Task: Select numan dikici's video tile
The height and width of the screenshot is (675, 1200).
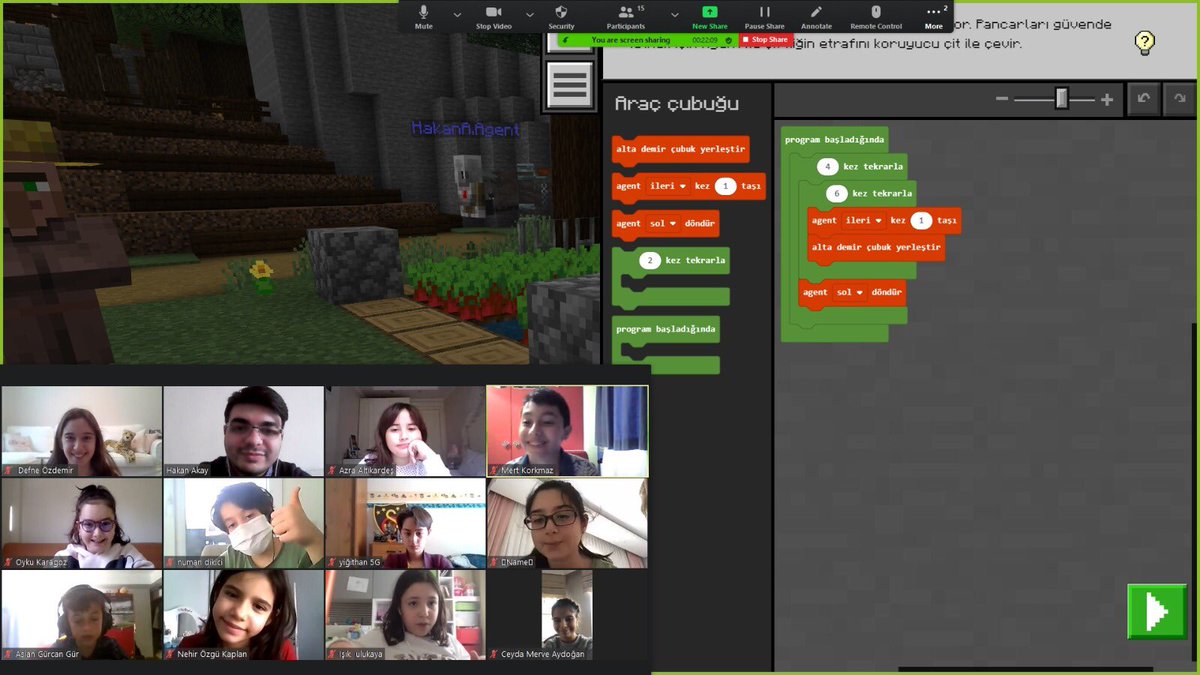Action: [244, 523]
